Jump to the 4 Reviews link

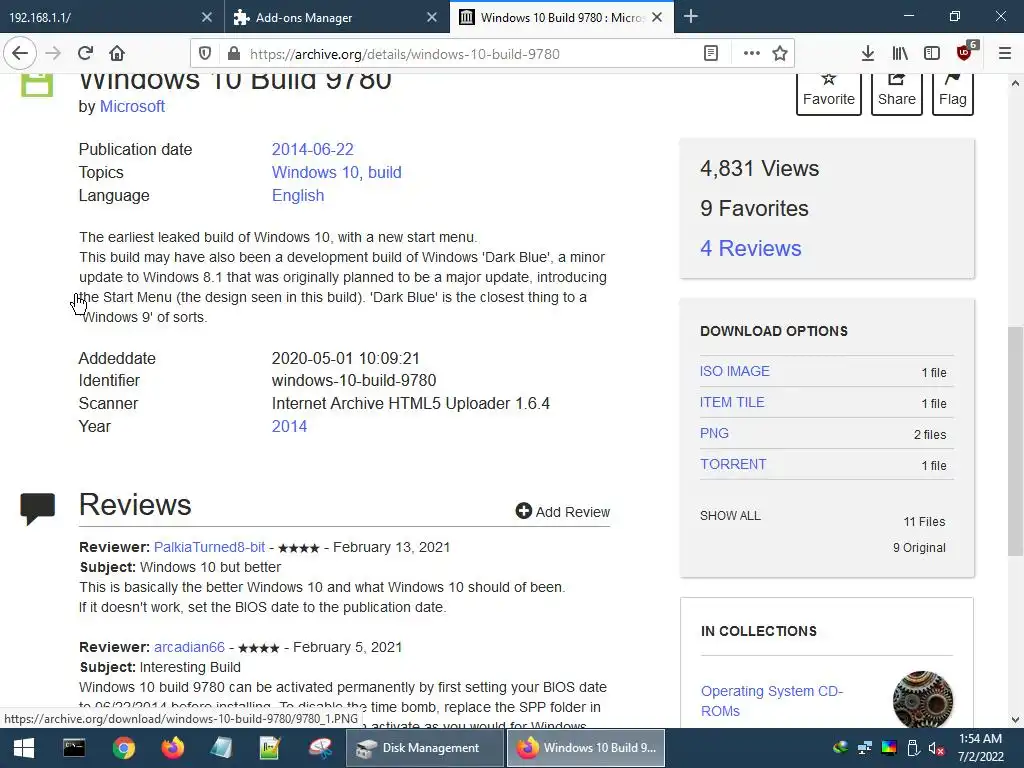(750, 248)
